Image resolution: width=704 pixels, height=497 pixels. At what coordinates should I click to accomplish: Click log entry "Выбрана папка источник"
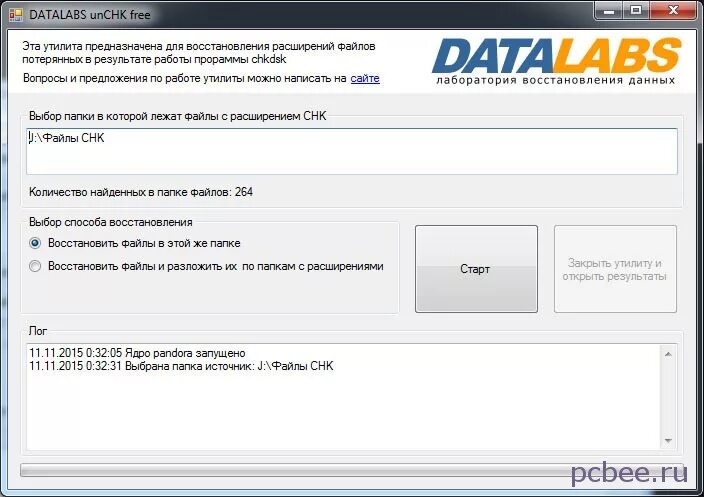[181, 366]
